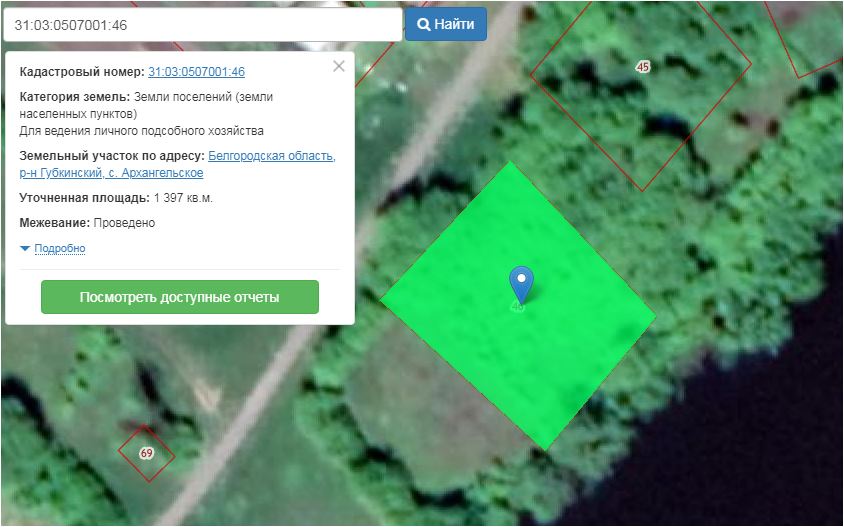Select parcel 69 on the map
Viewport: 844px width, 527px height.
click(x=146, y=453)
